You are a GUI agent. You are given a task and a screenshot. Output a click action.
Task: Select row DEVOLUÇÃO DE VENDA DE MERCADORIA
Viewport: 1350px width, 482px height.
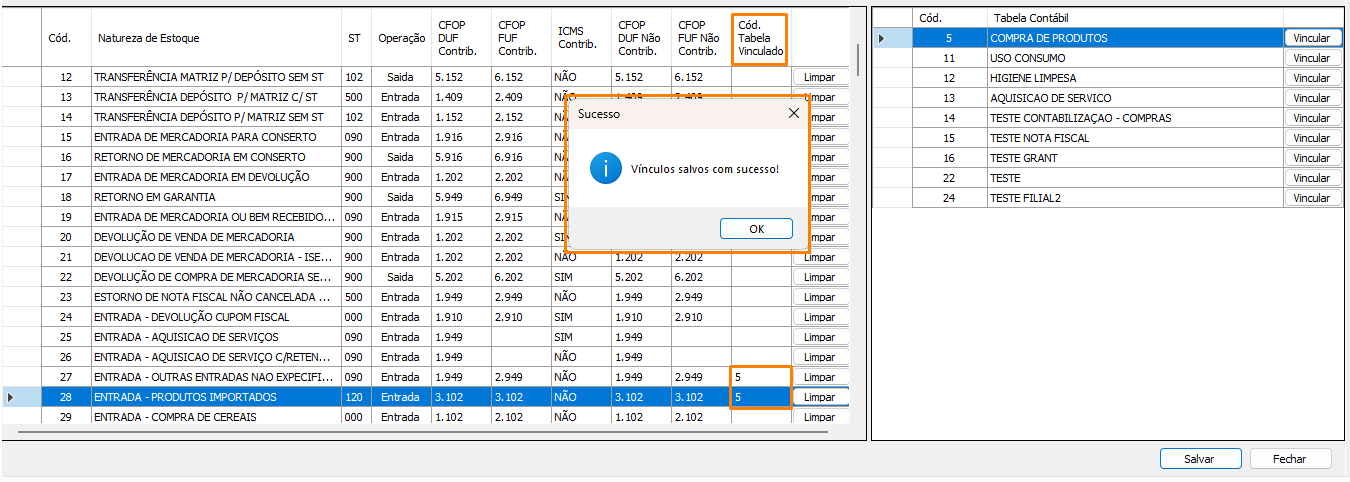pyautogui.click(x=424, y=237)
